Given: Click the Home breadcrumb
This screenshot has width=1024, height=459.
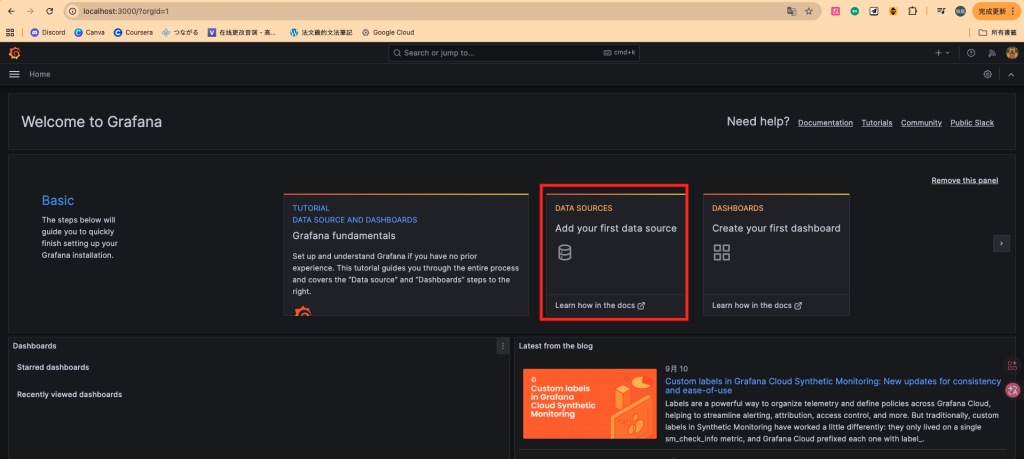Looking at the screenshot, I should (40, 74).
